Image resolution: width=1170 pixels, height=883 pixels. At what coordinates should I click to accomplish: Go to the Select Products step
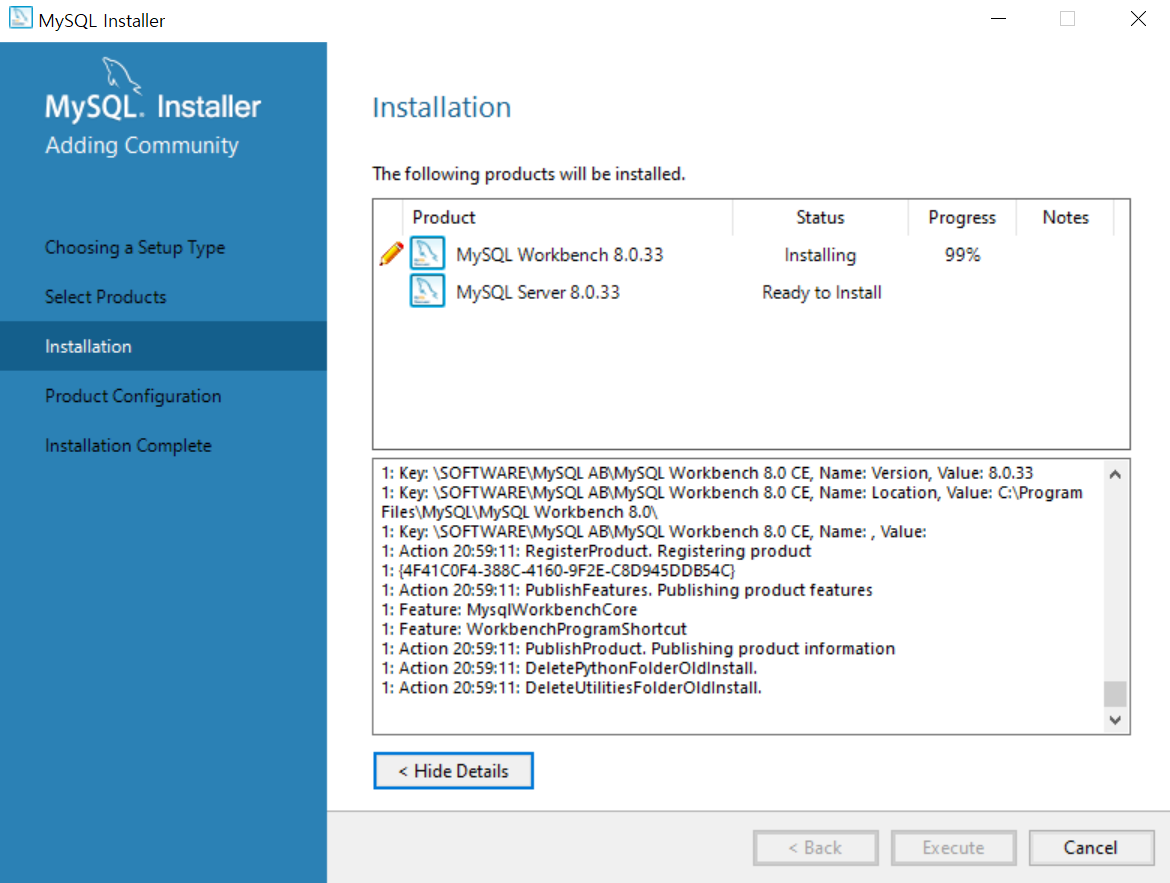tap(105, 296)
